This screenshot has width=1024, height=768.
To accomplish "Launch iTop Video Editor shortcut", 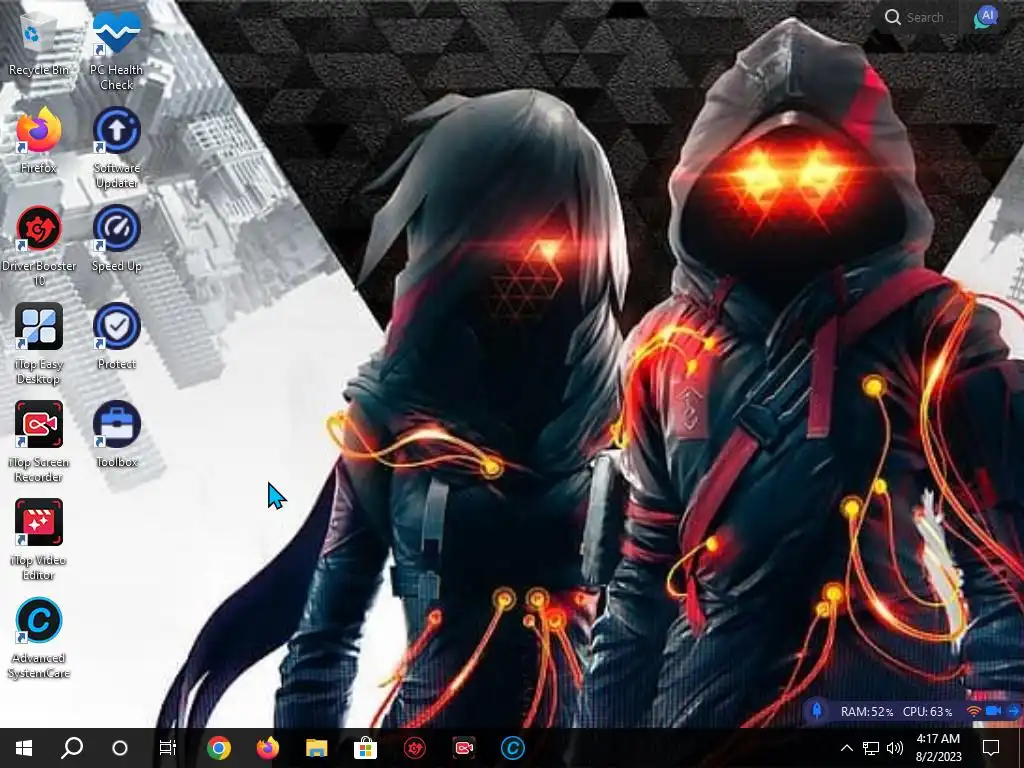I will pos(39,539).
